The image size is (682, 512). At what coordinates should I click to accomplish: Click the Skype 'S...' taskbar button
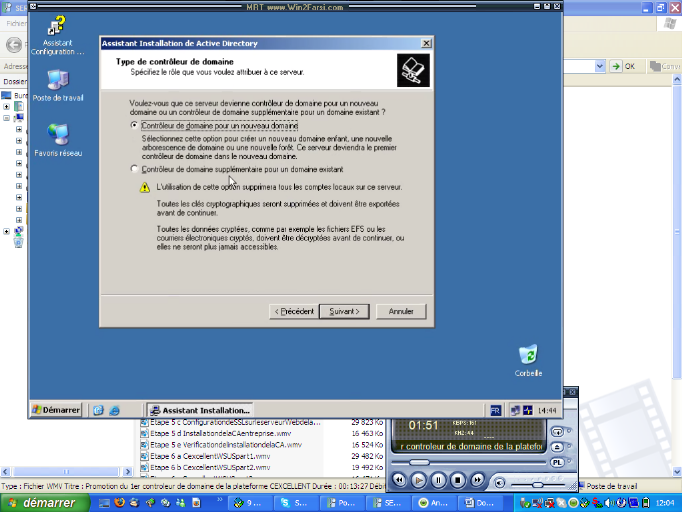click(295, 503)
